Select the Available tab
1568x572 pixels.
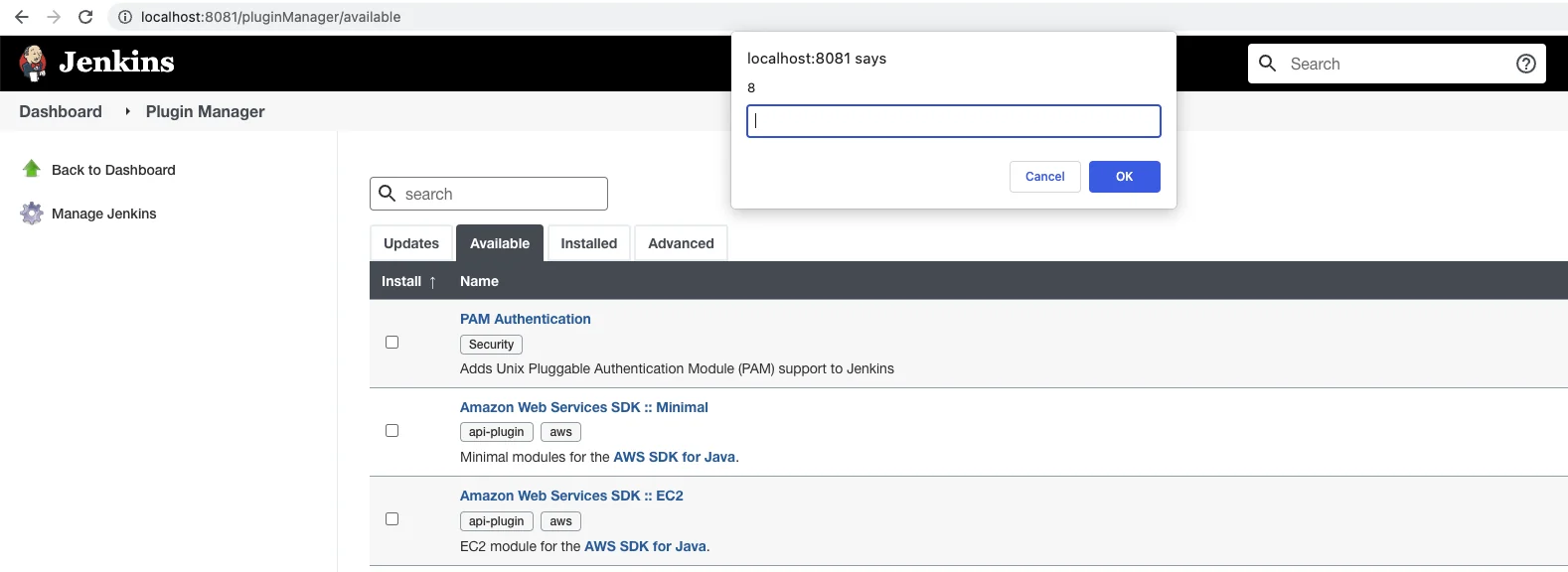pos(500,243)
